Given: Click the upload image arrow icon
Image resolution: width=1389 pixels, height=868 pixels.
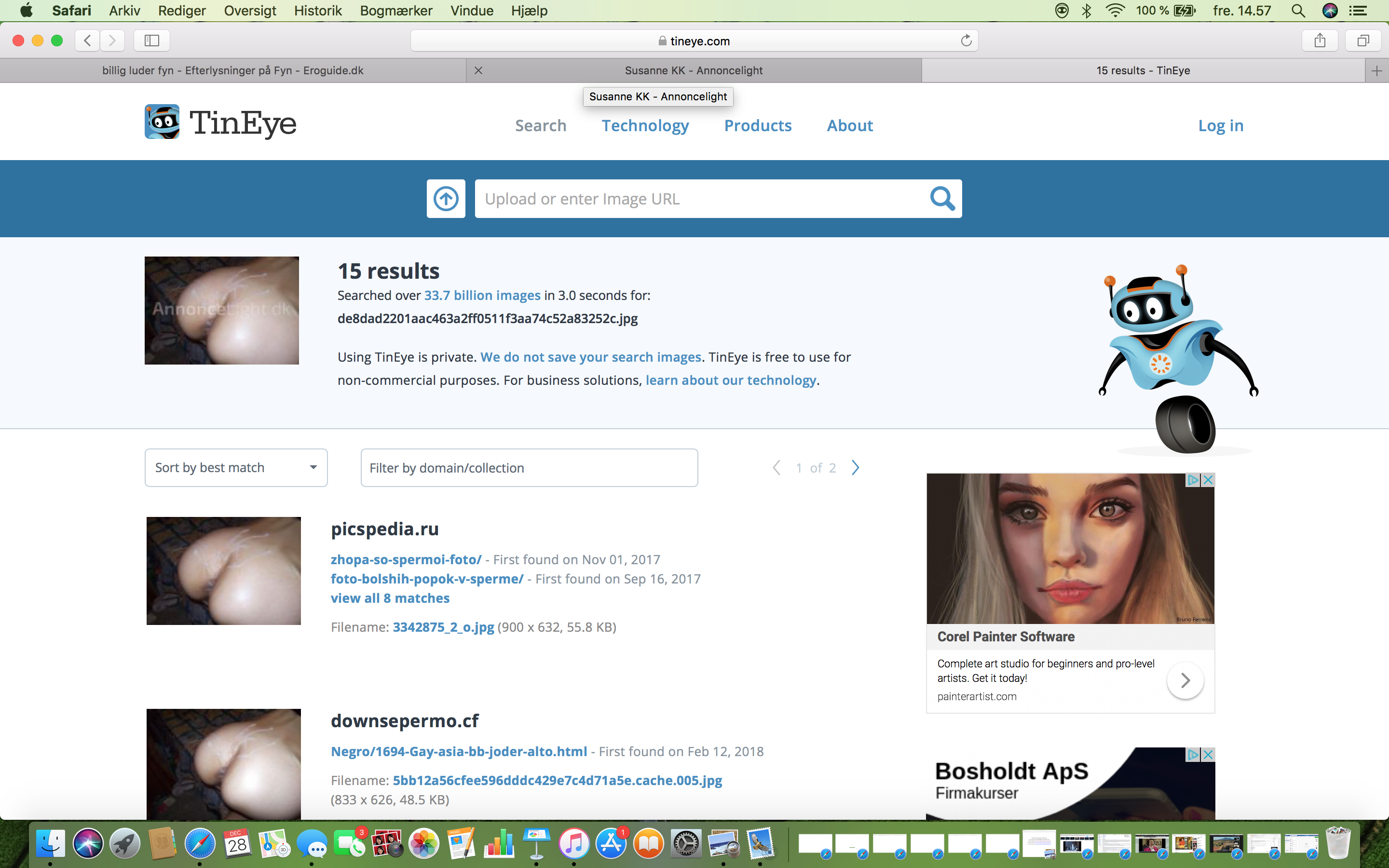Looking at the screenshot, I should (446, 199).
